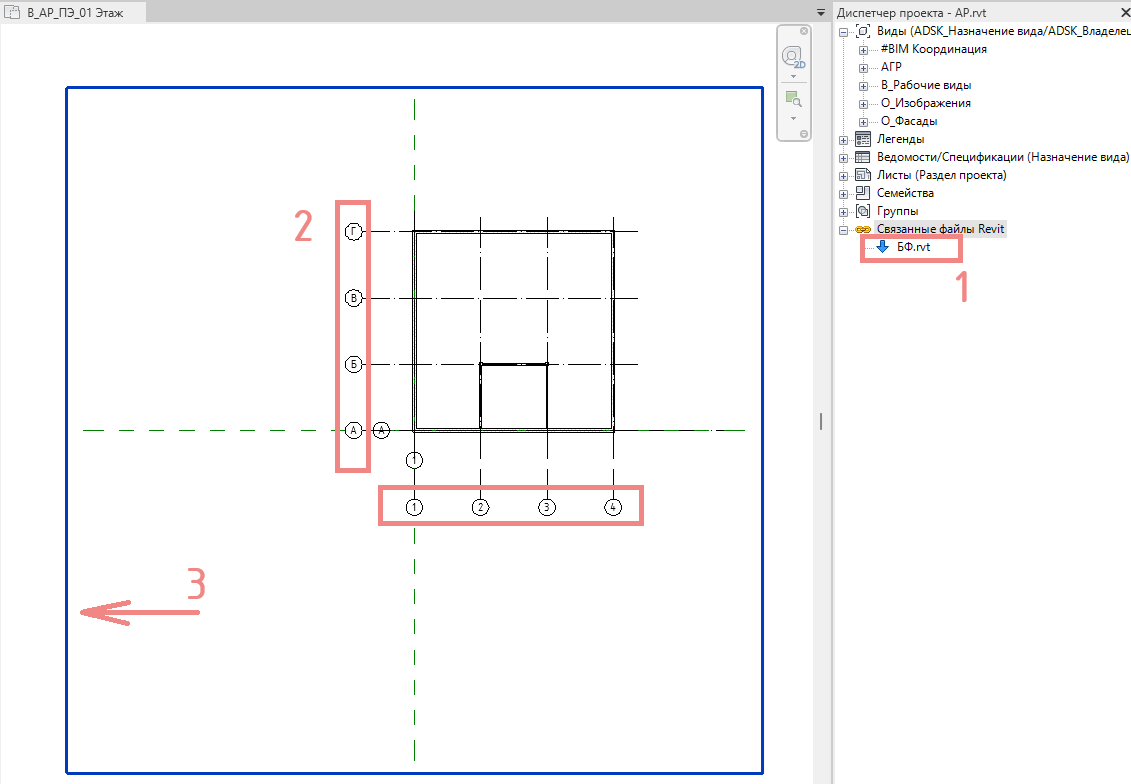Image resolution: width=1131 pixels, height=784 pixels.
Task: Click the Легенды legends icon
Action: pos(863,138)
